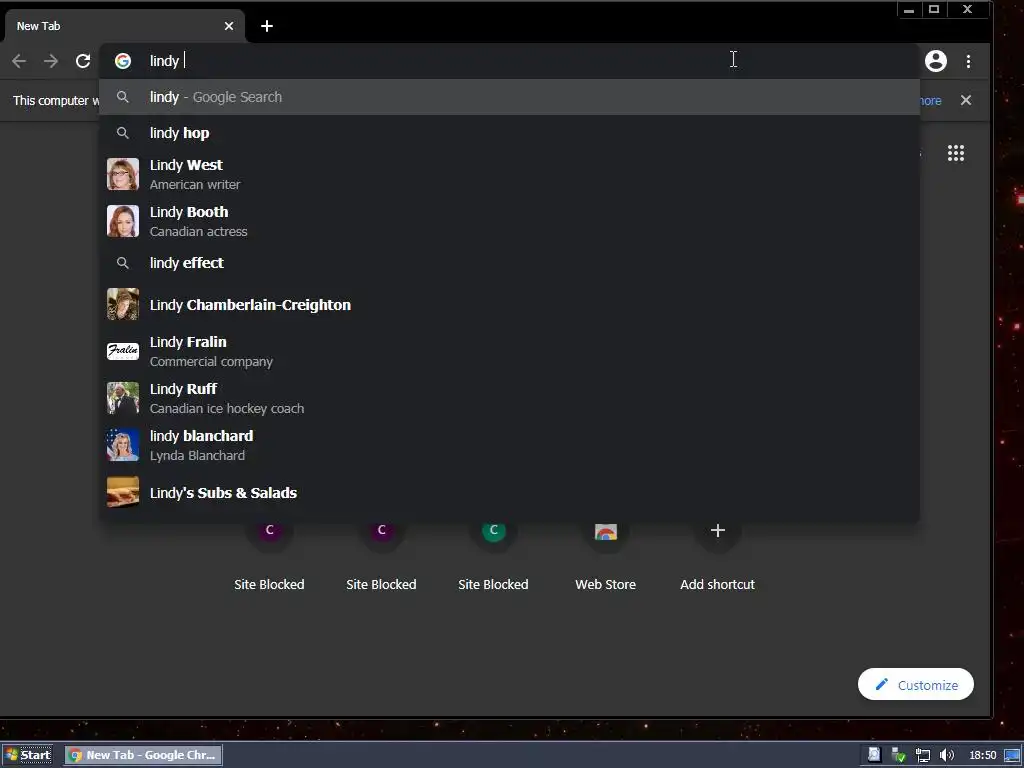Click the Web Store shortcut icon
1024x768 pixels.
click(605, 532)
